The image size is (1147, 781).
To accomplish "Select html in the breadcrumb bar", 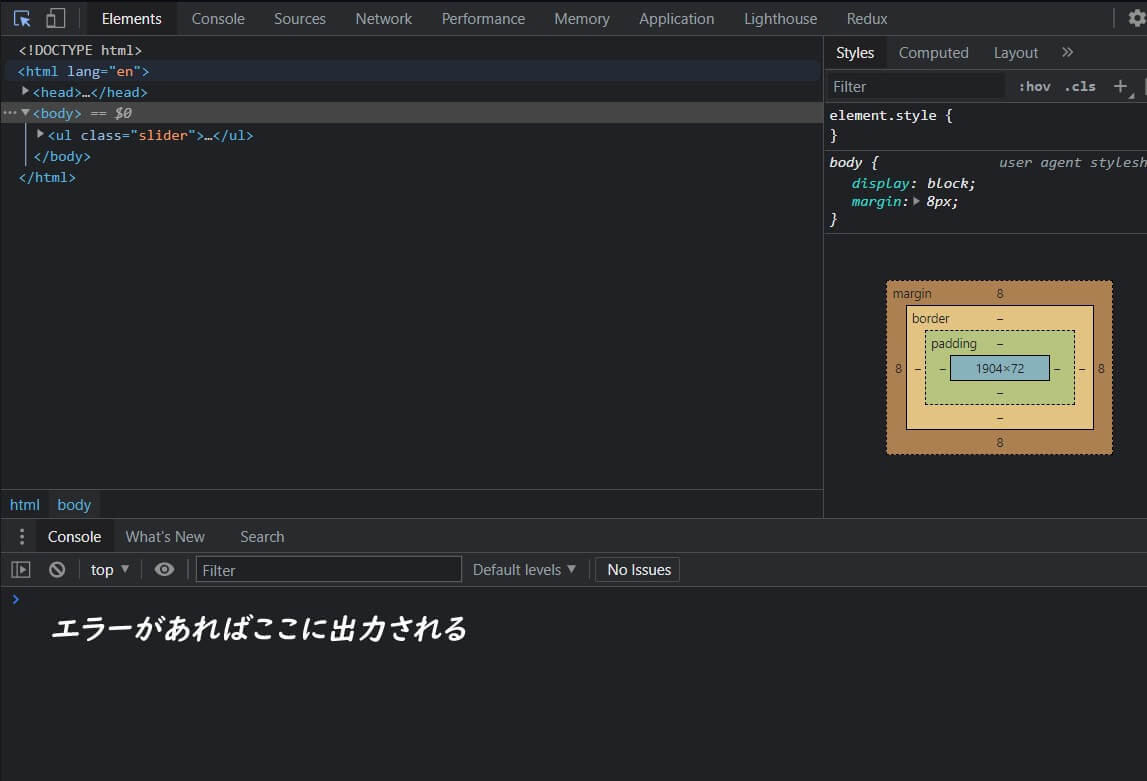I will click(25, 505).
